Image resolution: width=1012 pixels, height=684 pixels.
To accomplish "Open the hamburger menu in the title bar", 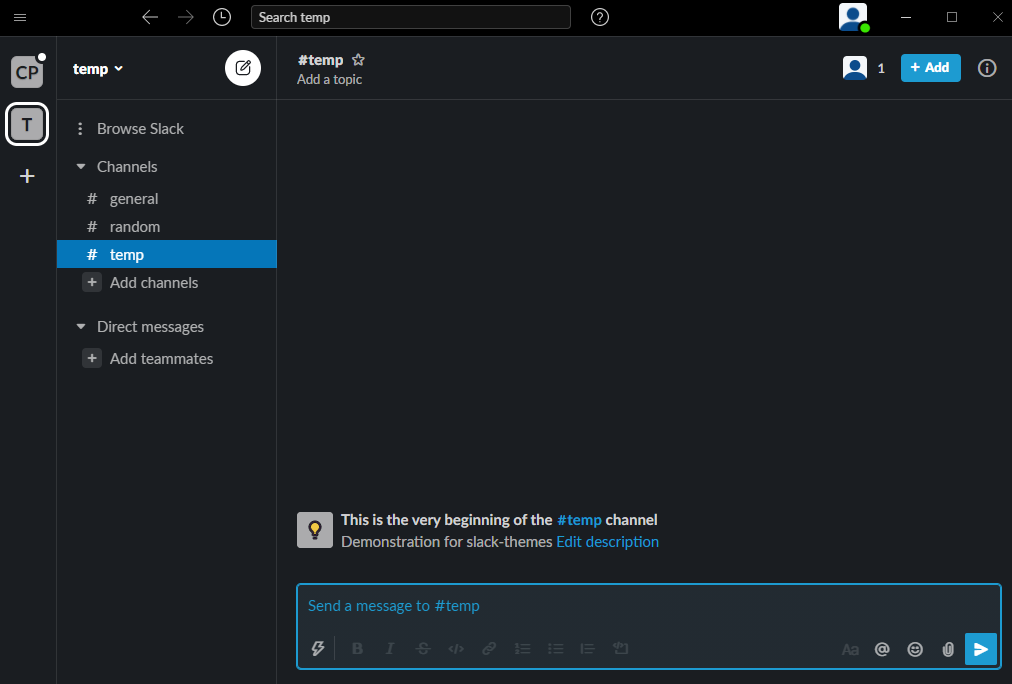I will click(20, 17).
